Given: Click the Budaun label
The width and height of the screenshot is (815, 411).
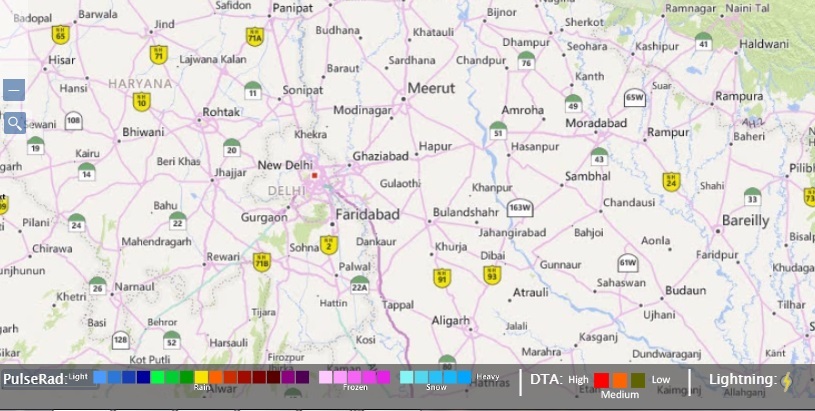Looking at the screenshot, I should pos(686,290).
